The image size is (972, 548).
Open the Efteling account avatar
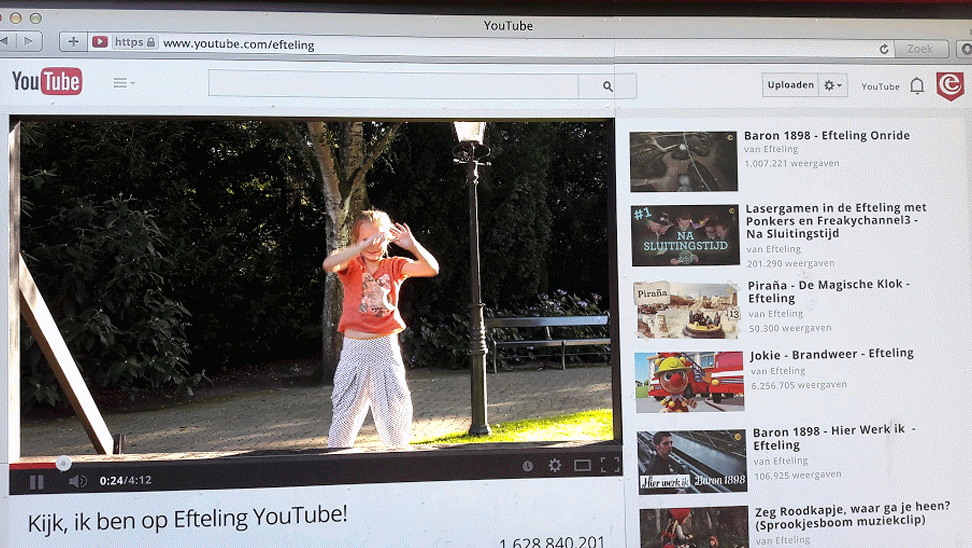pyautogui.click(x=950, y=86)
